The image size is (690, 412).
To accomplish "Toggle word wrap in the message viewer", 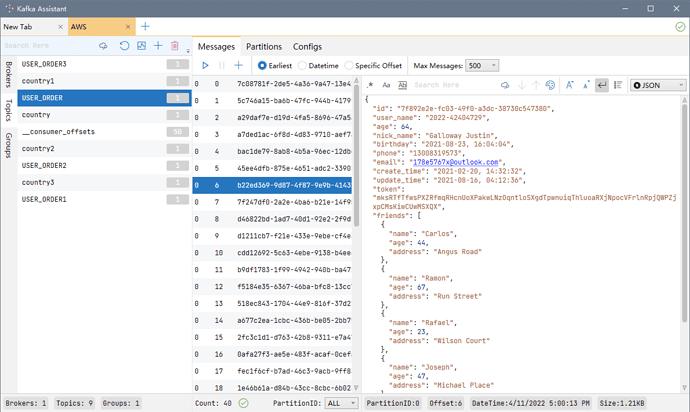I will 603,86.
